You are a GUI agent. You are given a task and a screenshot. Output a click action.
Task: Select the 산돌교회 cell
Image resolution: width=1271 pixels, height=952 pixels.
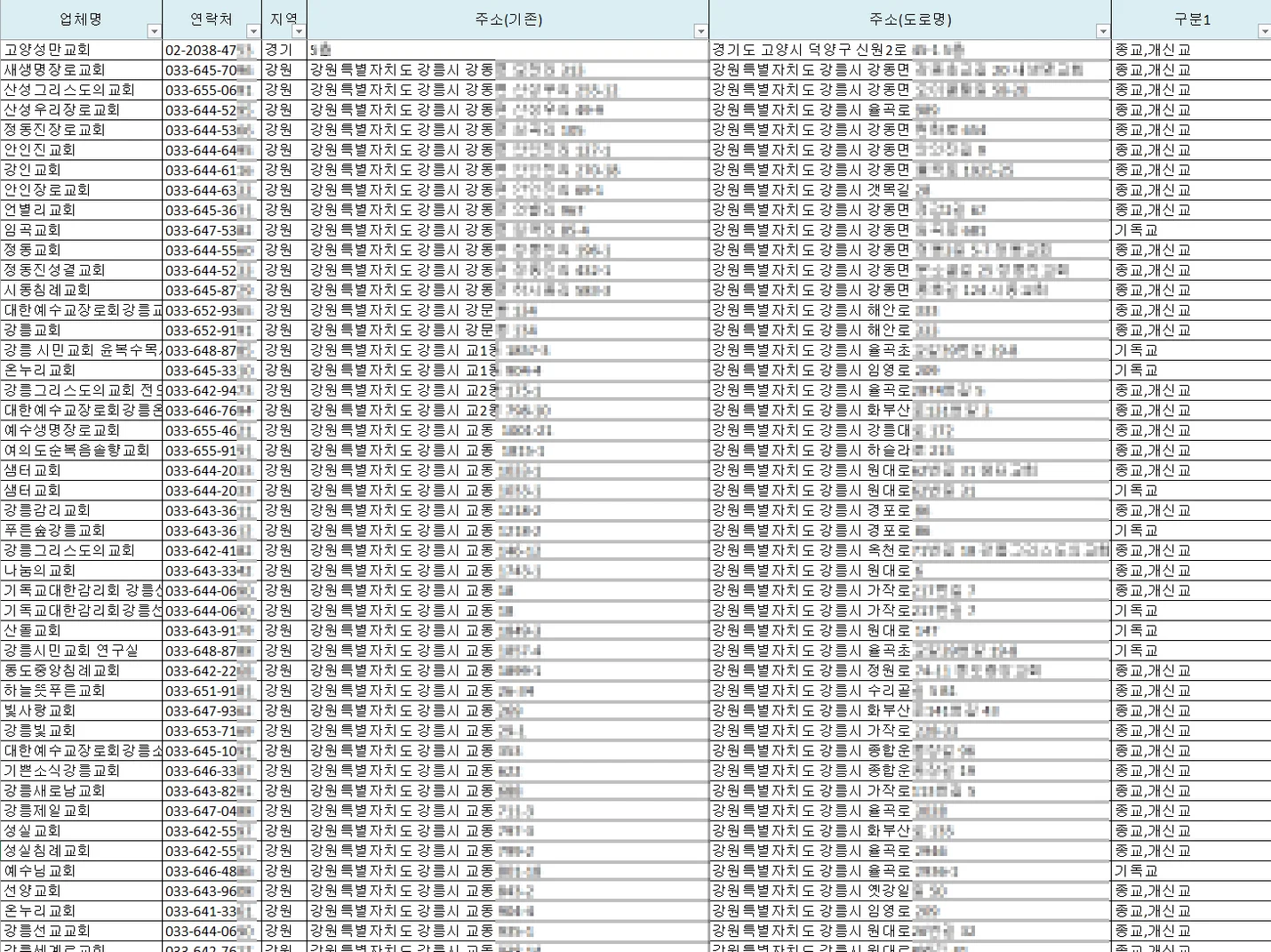81,630
